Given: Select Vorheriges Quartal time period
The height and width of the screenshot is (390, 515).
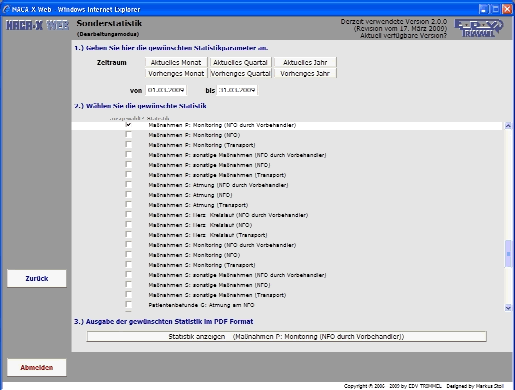Looking at the screenshot, I should pos(240,73).
